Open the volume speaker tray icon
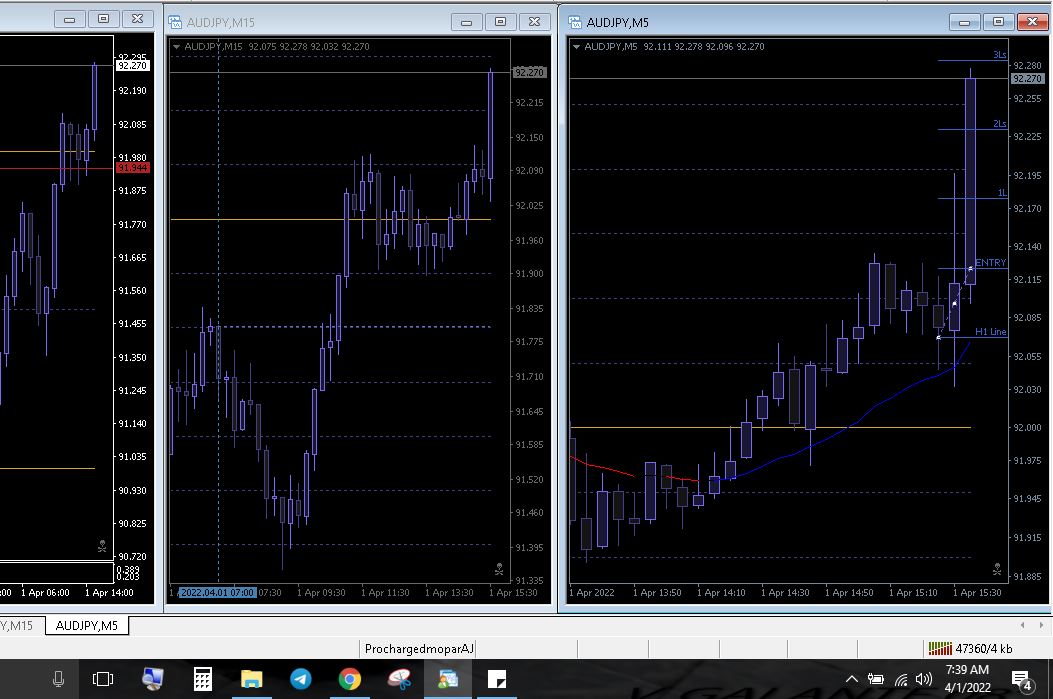Viewport: 1053px width, 699px height. click(x=924, y=679)
